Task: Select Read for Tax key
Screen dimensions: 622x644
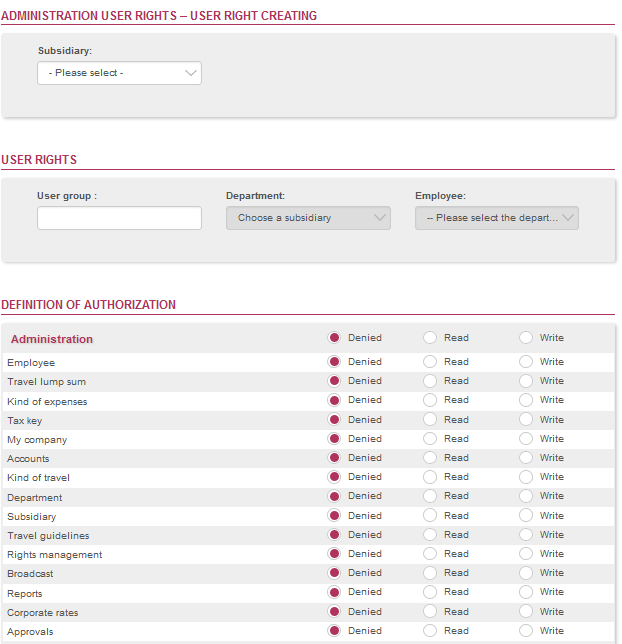Action: [x=430, y=419]
